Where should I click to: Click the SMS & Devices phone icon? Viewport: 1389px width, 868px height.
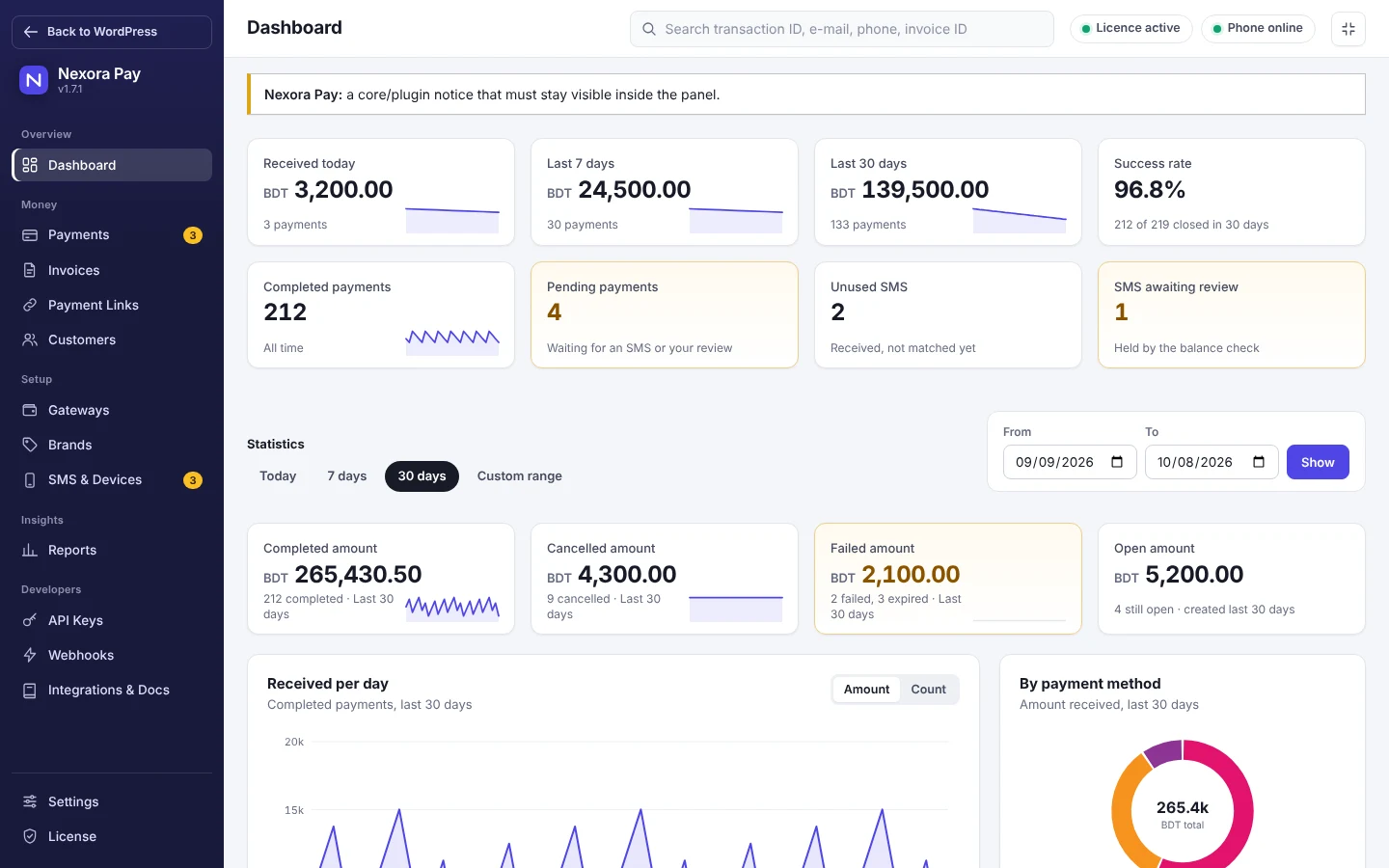pyautogui.click(x=30, y=479)
